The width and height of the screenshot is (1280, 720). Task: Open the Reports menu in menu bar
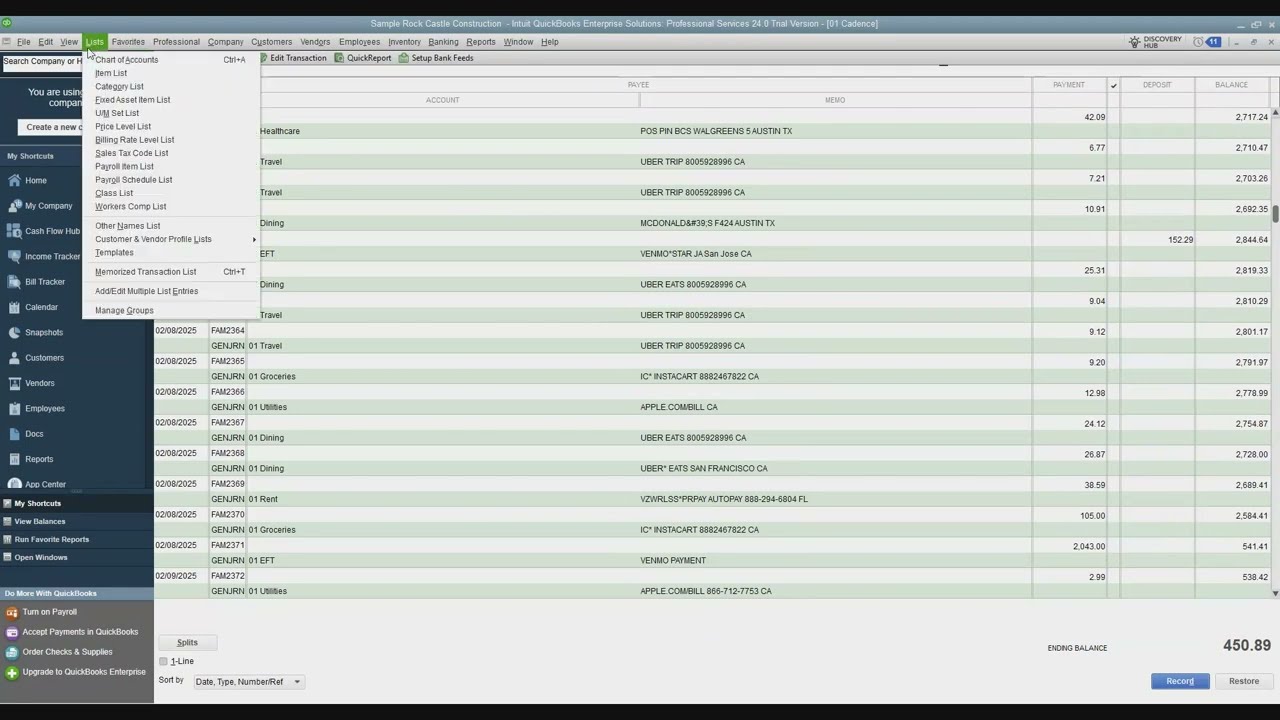pyautogui.click(x=480, y=42)
